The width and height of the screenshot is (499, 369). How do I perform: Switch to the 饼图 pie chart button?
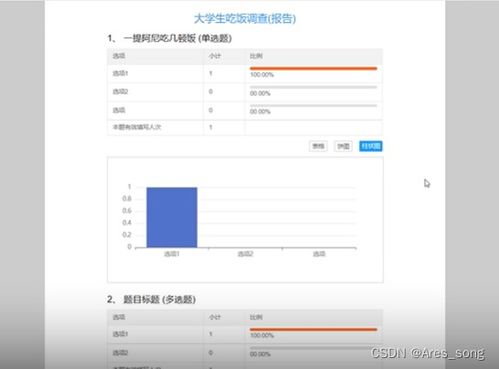coord(343,146)
